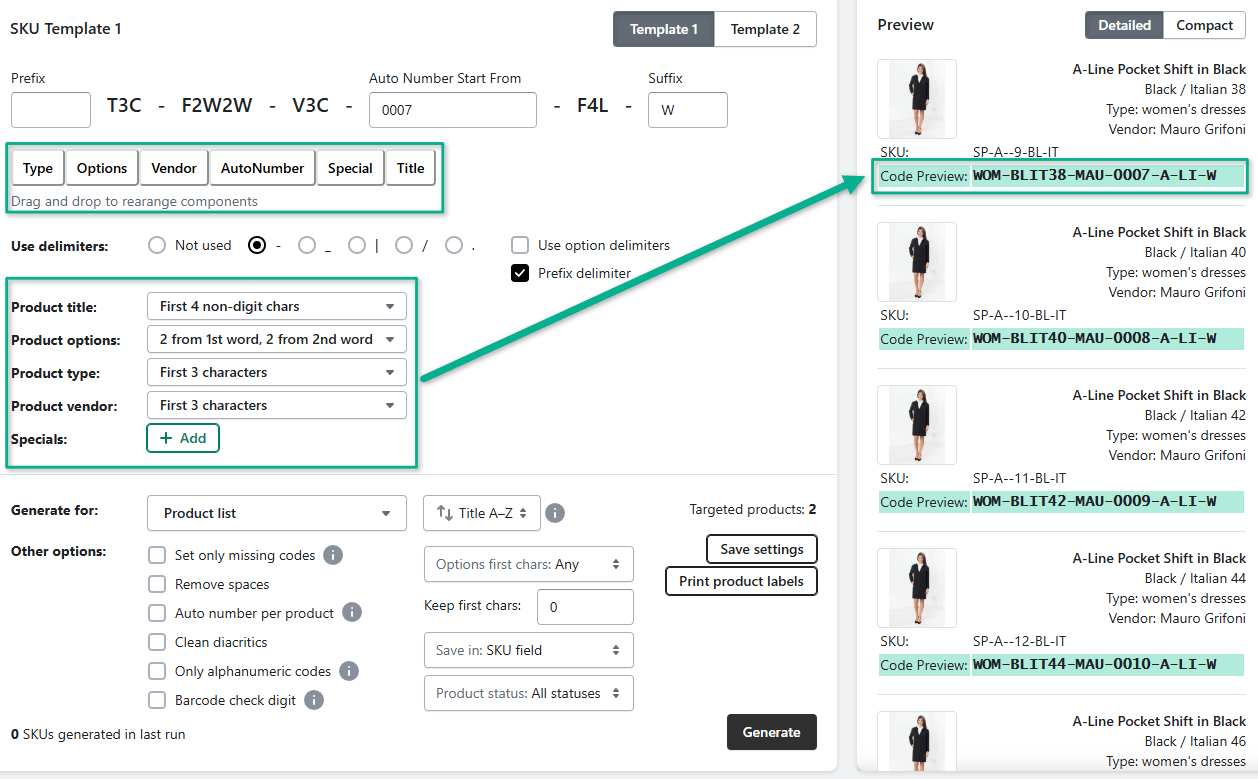The image size is (1258, 779).
Task: Click info icon next to Set only missing codes
Action: tap(334, 555)
